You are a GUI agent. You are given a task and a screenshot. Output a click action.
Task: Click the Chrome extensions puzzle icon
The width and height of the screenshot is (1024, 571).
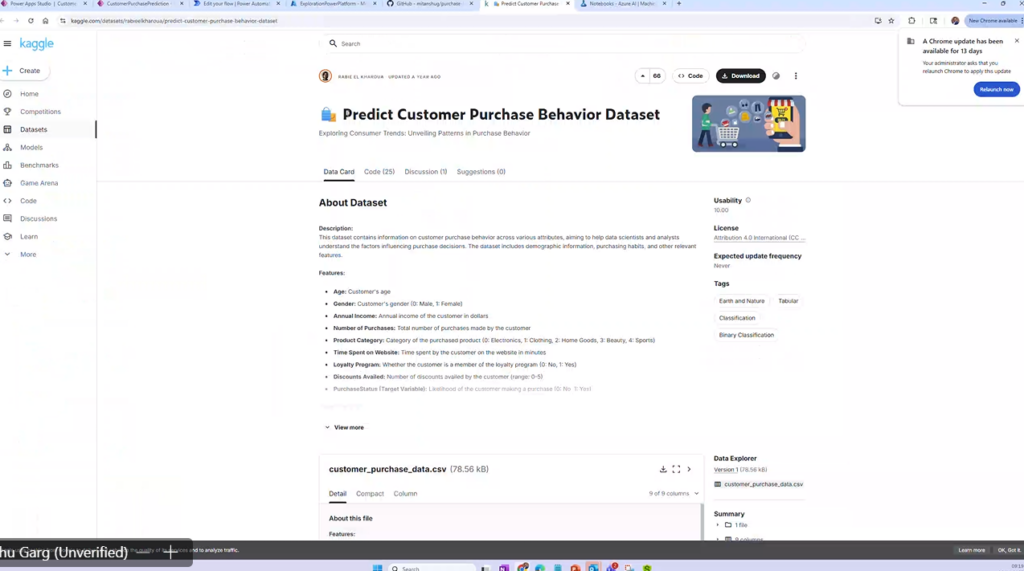tap(912, 21)
